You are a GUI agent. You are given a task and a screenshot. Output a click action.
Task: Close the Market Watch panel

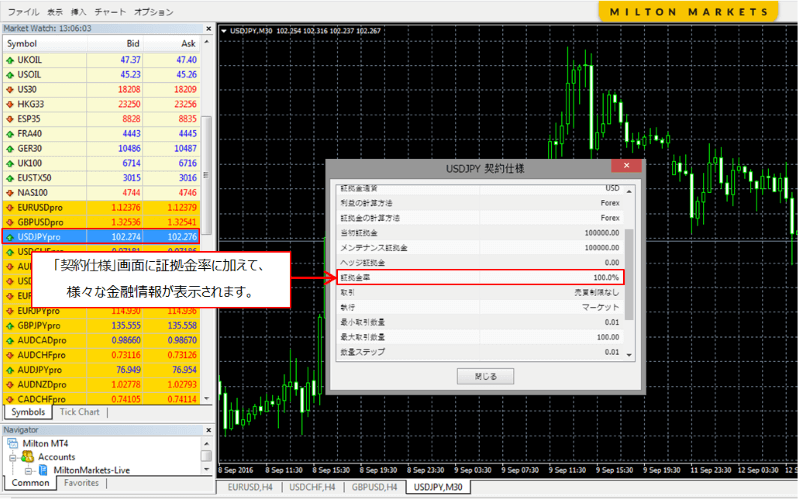[x=208, y=29]
